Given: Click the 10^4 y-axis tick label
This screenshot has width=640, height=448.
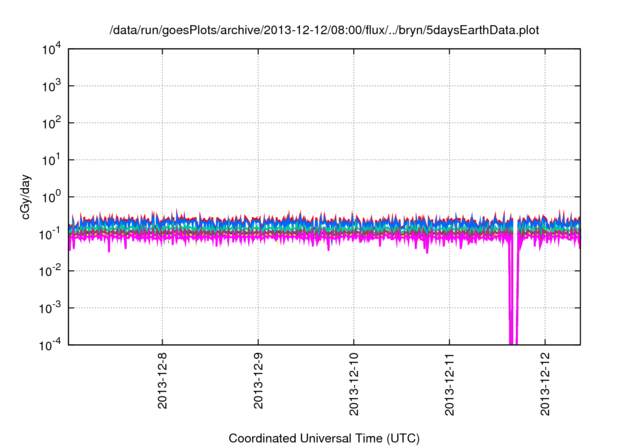Looking at the screenshot, I should pyautogui.click(x=51, y=50).
